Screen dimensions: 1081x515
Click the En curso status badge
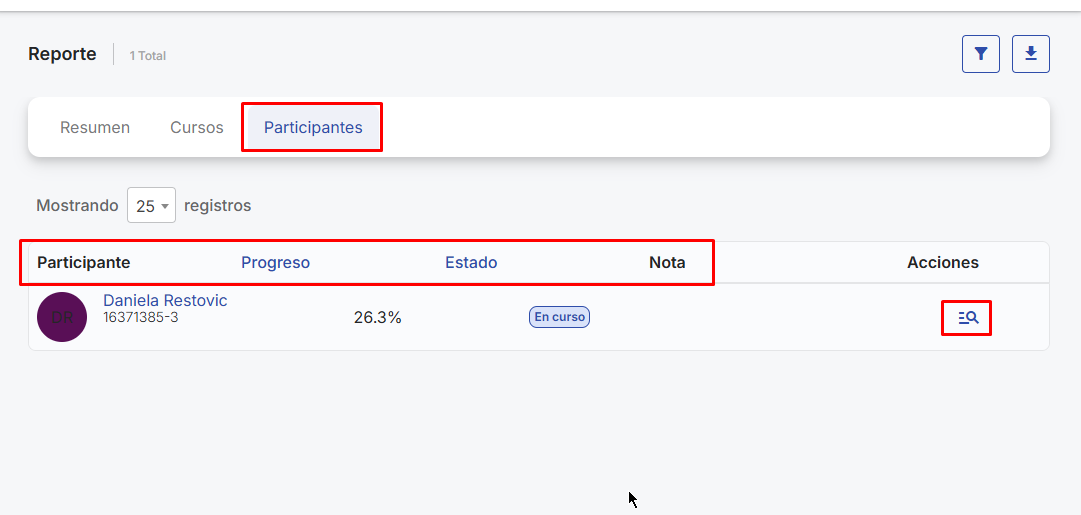point(559,317)
